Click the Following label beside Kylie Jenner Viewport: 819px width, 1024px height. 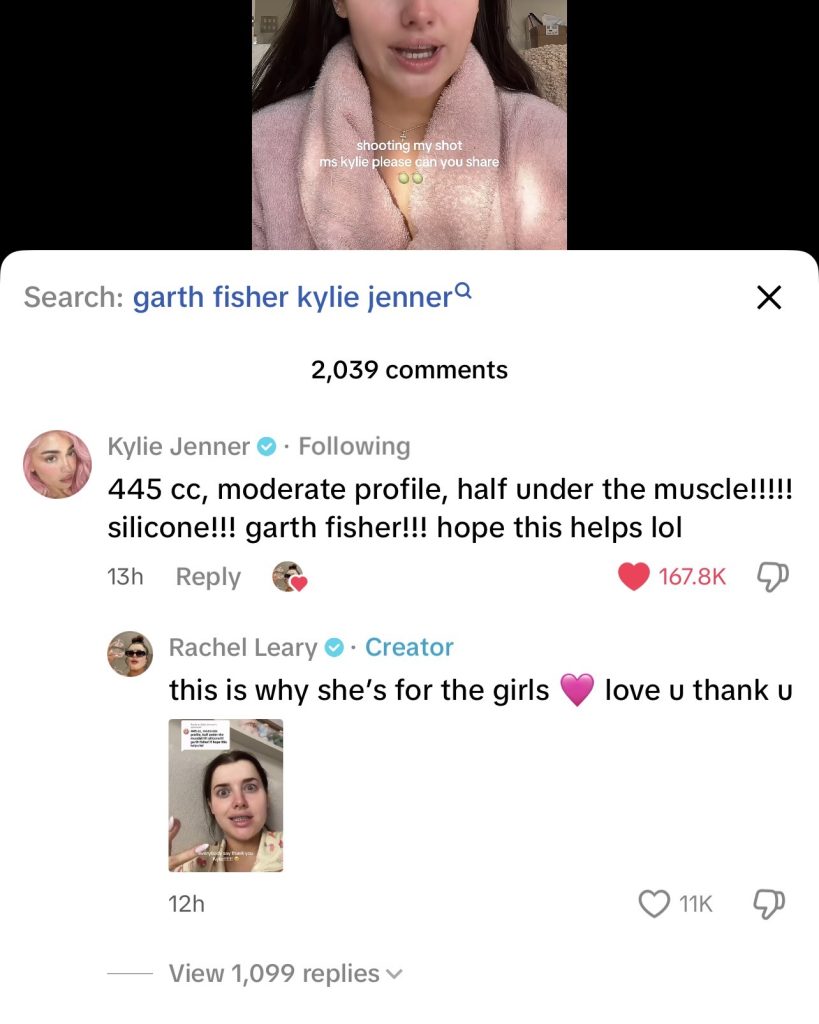(x=354, y=446)
